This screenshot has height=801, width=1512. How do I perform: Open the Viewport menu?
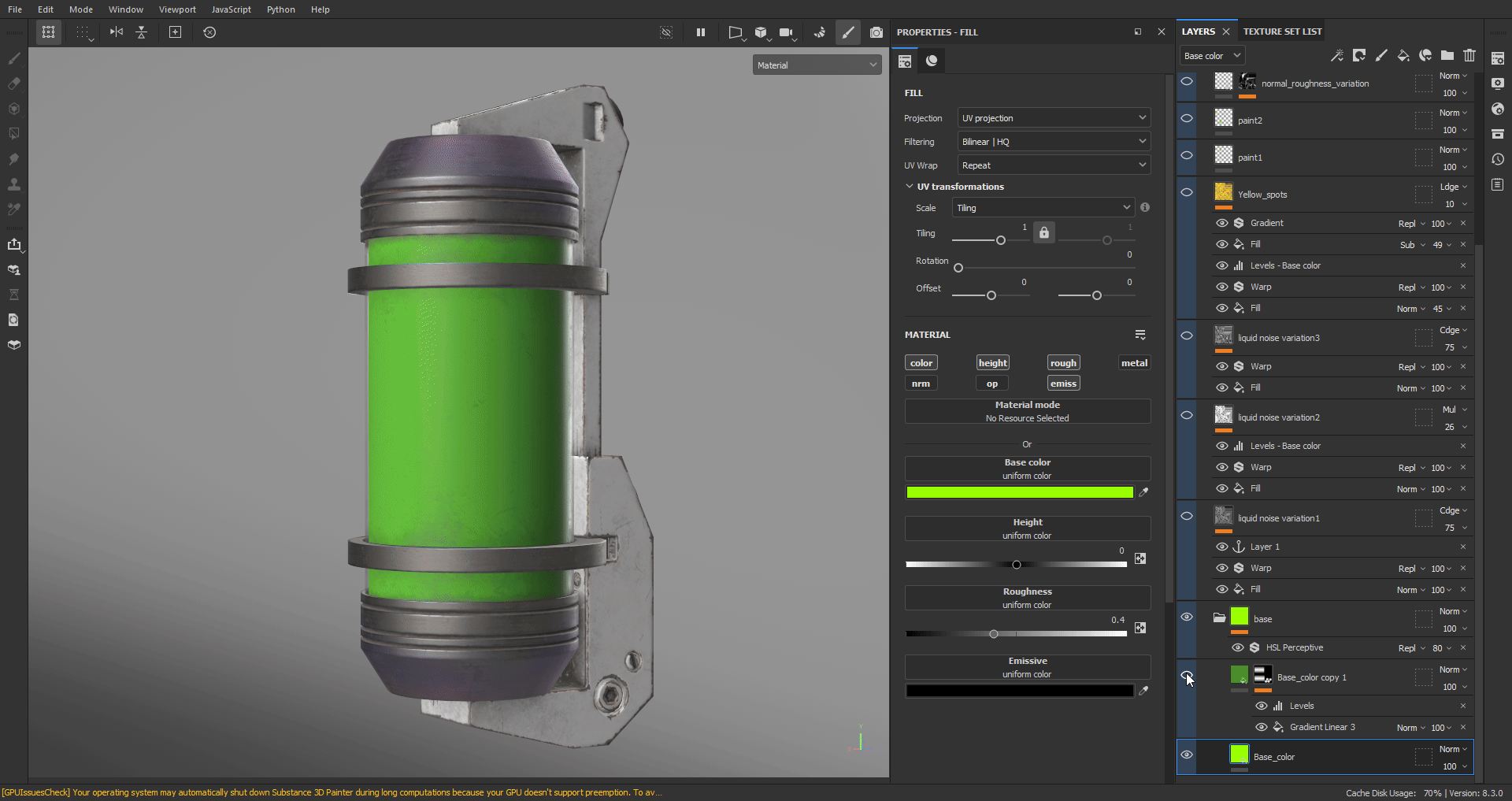(177, 9)
